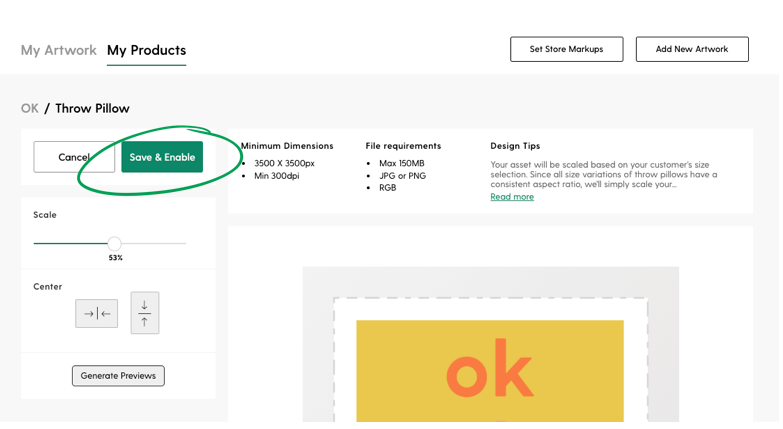Go back to OK breadcrumb
The height and width of the screenshot is (429, 783).
coord(29,108)
